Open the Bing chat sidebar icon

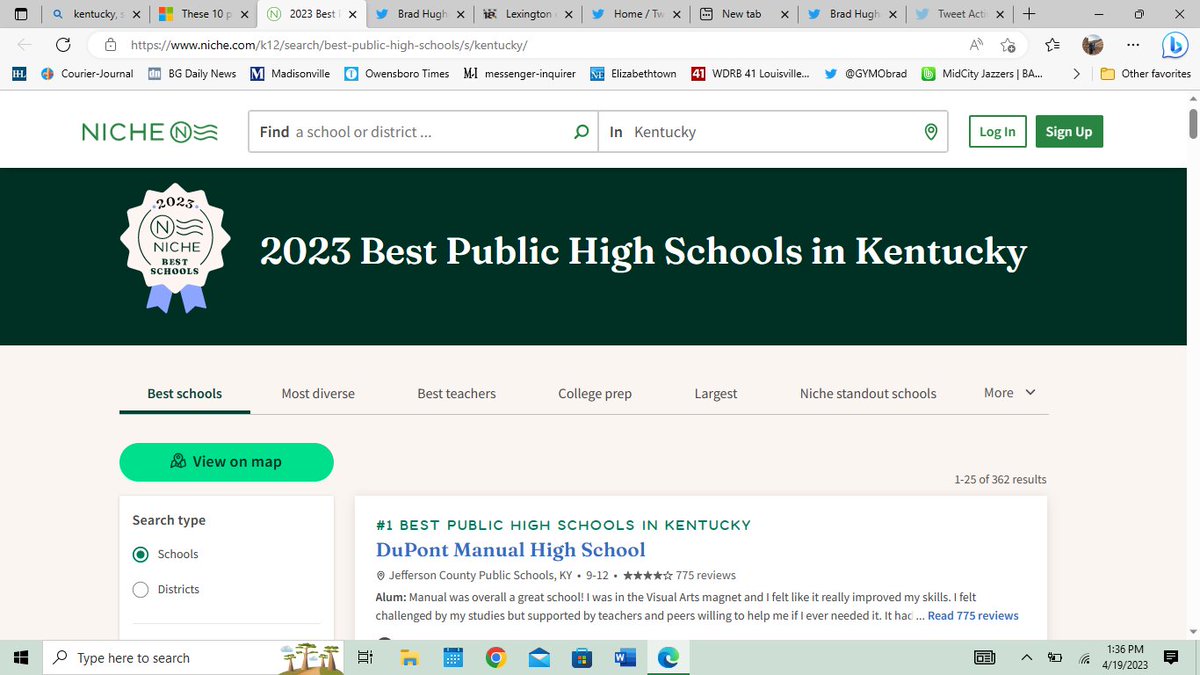coord(1174,45)
